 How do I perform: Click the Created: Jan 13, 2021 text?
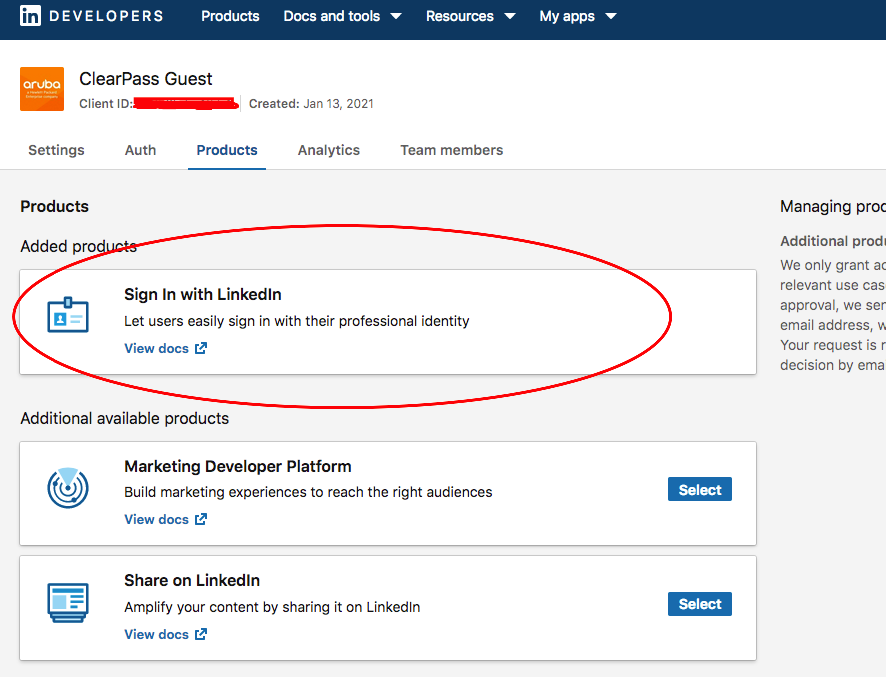[x=311, y=104]
